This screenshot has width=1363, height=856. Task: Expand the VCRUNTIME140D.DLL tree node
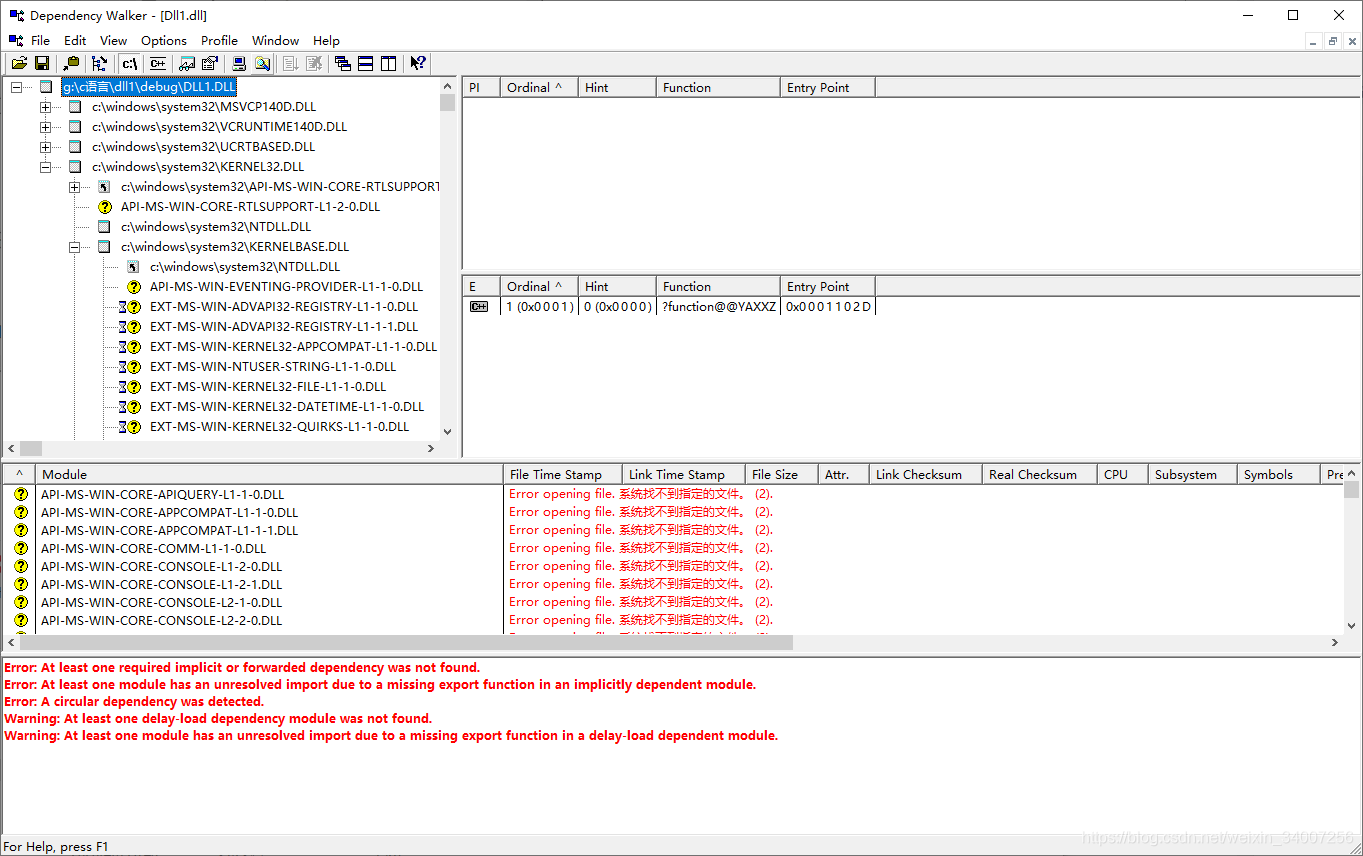[45, 127]
